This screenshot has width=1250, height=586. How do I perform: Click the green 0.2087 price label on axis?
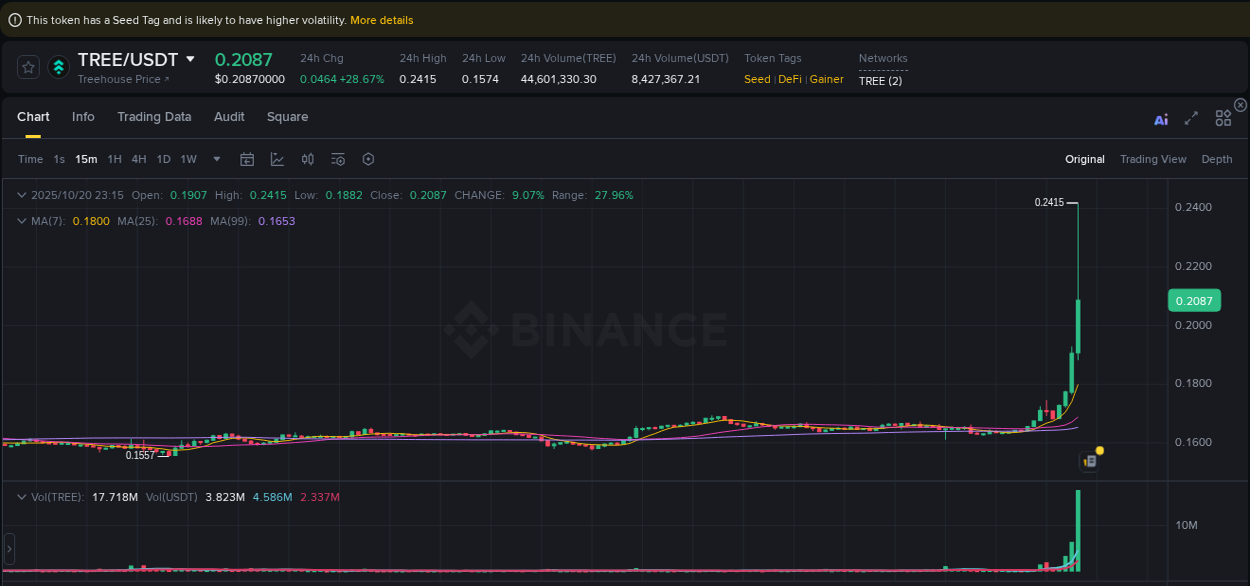click(x=1194, y=300)
